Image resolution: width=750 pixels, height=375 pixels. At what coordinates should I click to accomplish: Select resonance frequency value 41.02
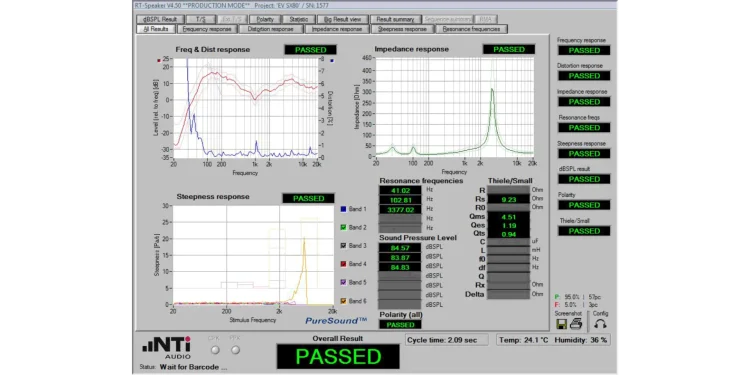[400, 190]
